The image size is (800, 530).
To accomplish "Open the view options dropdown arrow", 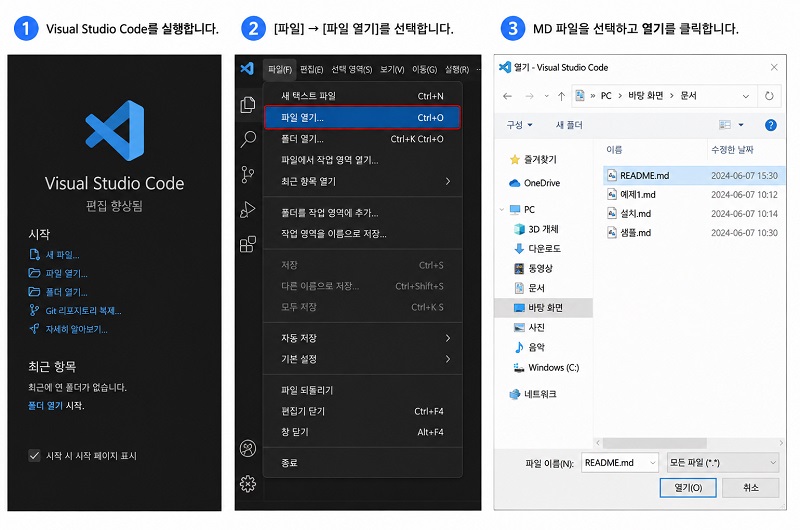I will (x=741, y=125).
